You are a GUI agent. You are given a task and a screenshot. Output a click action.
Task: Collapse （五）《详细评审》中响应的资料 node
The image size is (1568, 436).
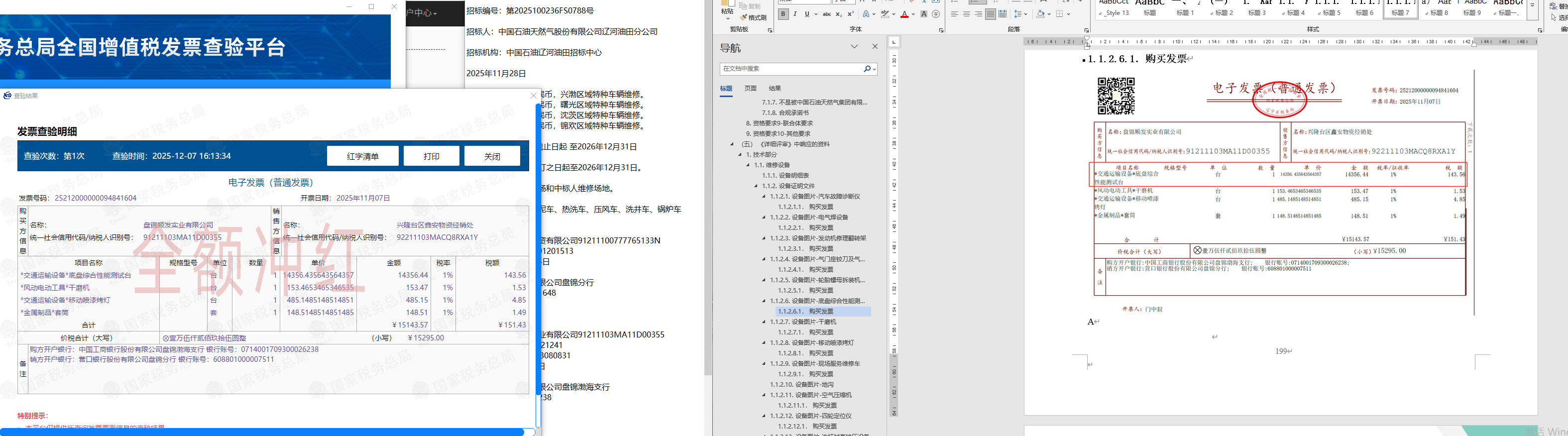point(732,144)
